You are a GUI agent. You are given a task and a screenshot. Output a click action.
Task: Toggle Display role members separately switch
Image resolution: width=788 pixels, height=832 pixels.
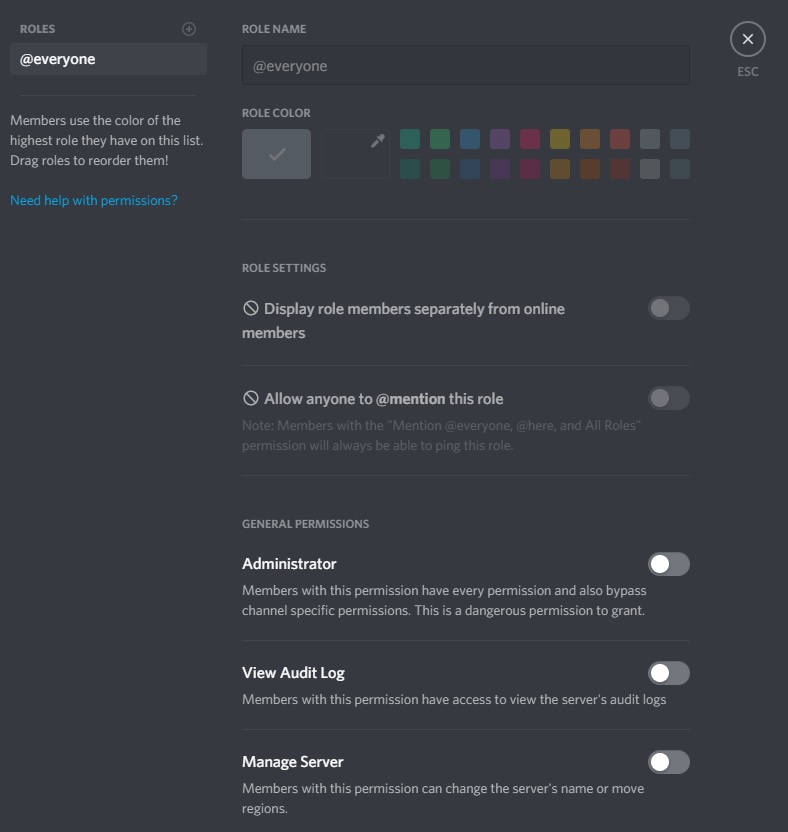coord(669,308)
